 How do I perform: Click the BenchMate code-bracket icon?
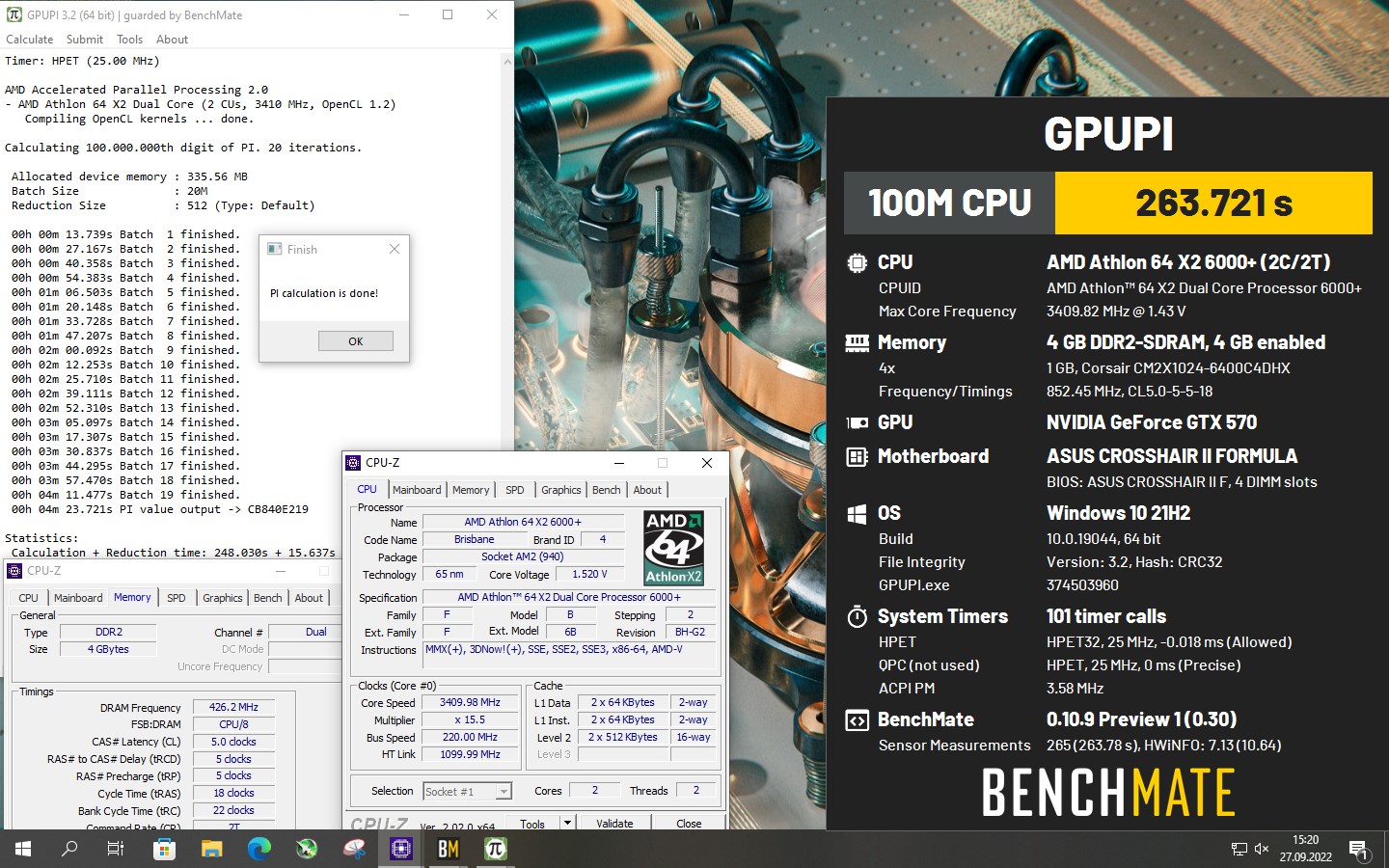click(x=857, y=720)
